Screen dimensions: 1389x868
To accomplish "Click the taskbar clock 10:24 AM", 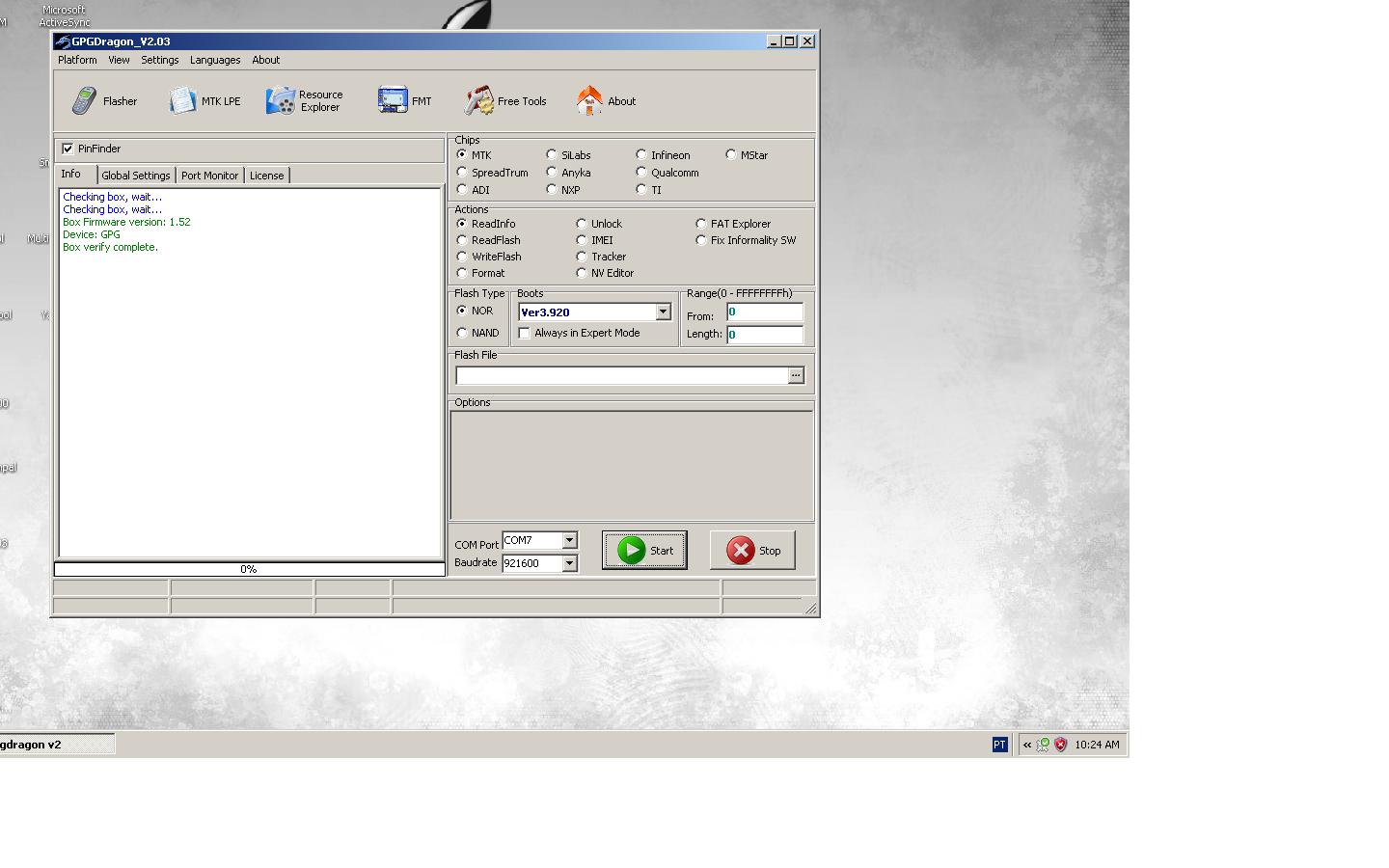I will point(1097,745).
